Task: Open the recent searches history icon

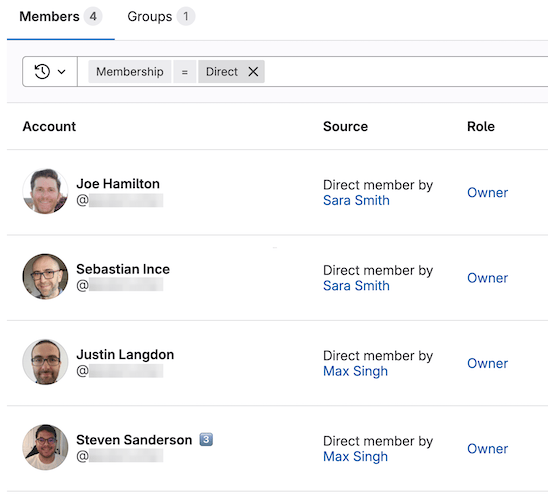Action: [x=42, y=72]
